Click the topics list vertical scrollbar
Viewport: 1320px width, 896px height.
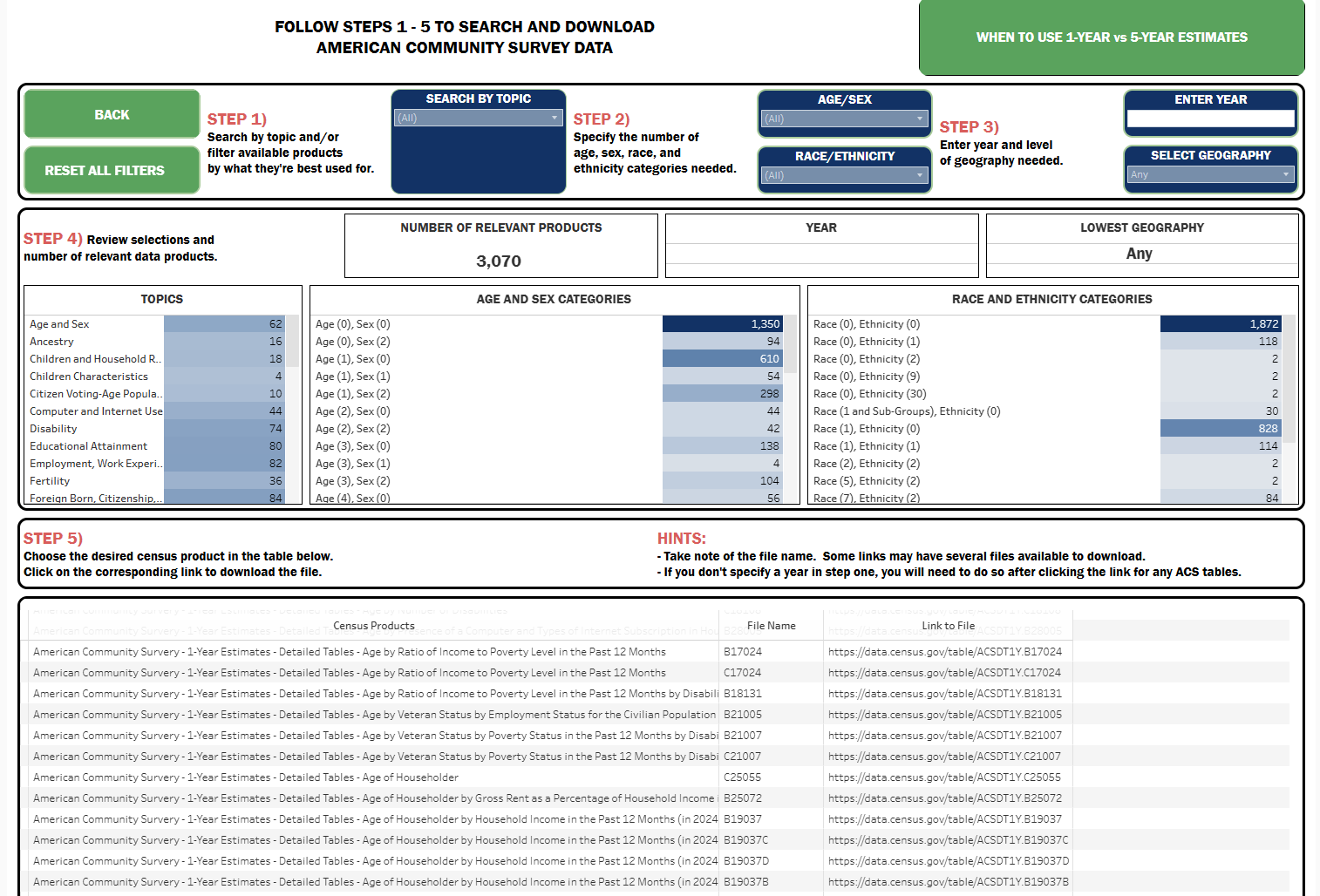[295, 341]
